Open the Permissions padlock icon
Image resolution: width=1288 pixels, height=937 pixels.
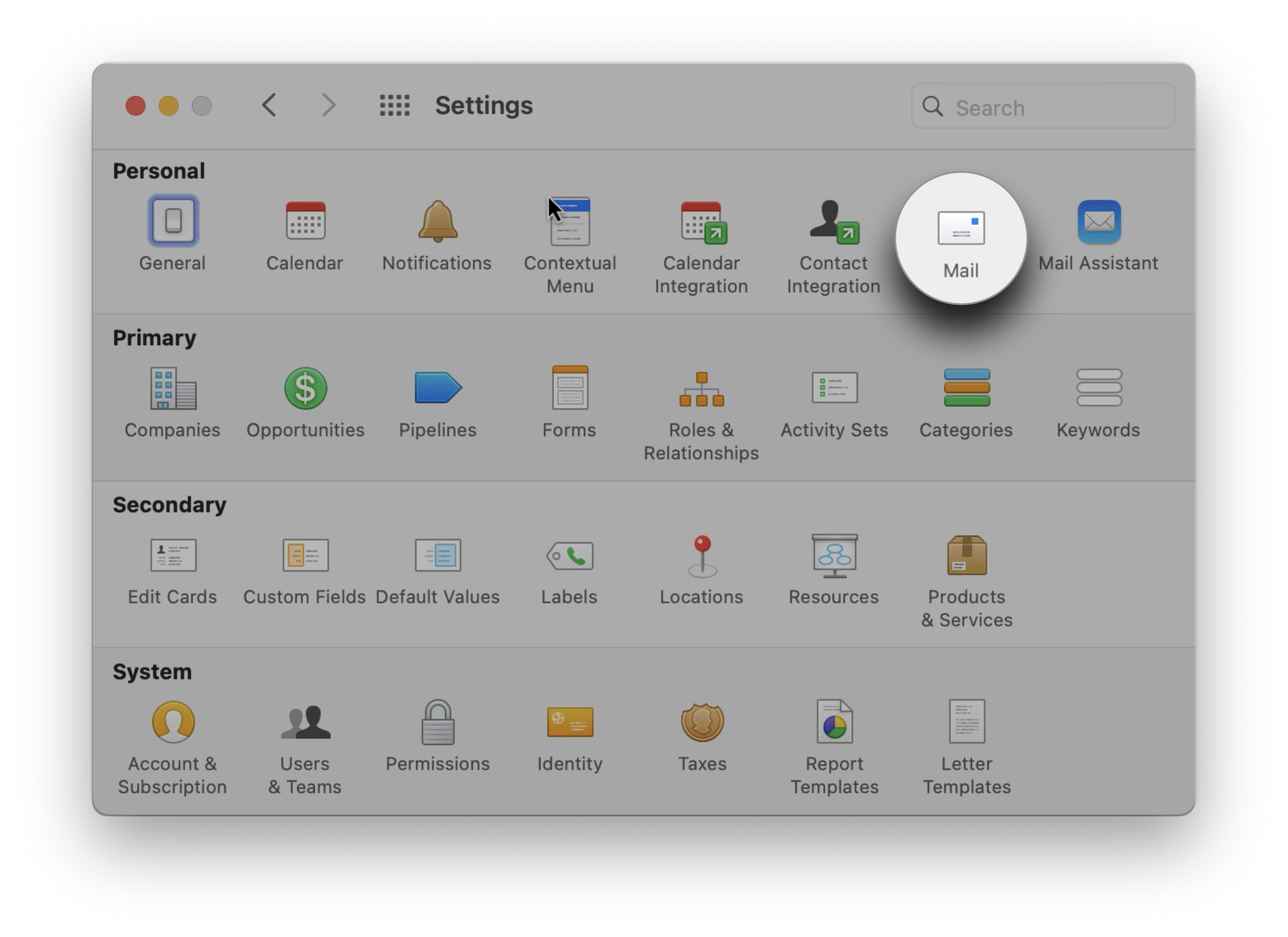click(437, 722)
